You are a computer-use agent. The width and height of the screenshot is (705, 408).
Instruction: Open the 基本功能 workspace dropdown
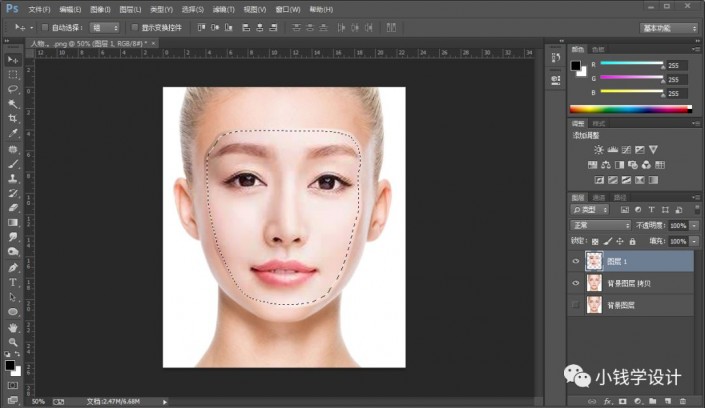(670, 27)
